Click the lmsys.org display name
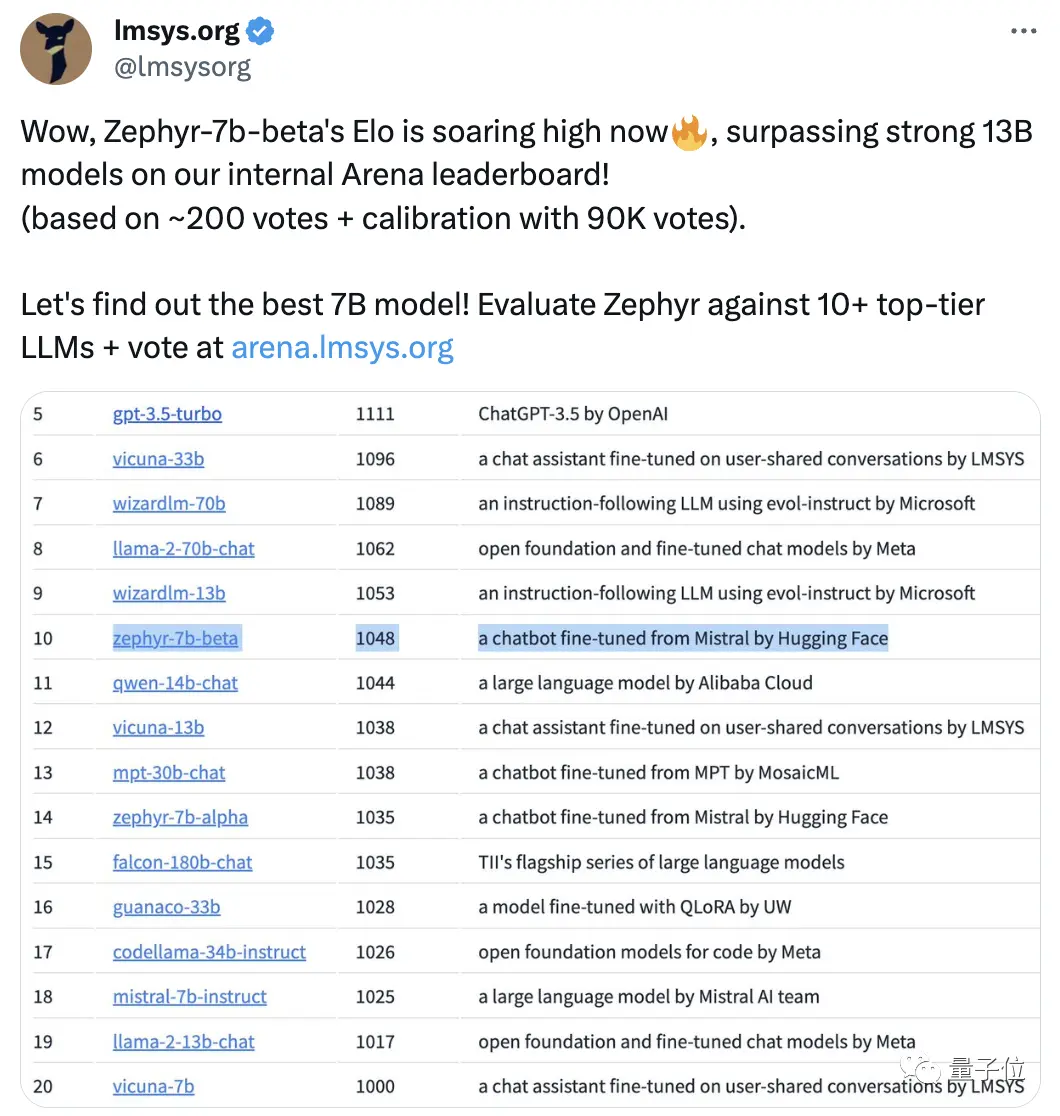The image size is (1060, 1116). pyautogui.click(x=177, y=31)
